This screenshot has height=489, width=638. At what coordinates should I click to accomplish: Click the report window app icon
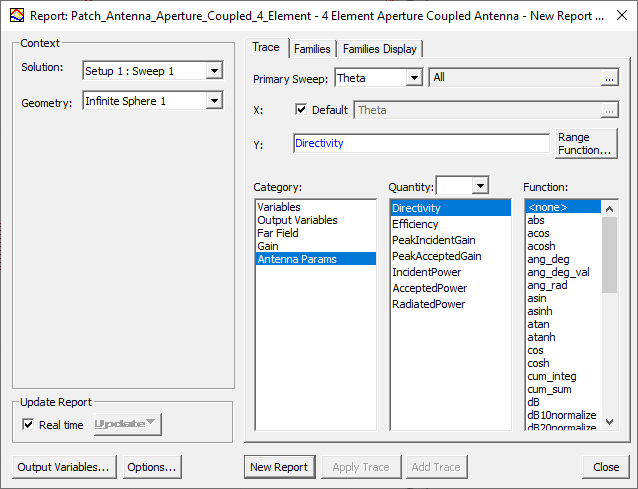(x=17, y=15)
